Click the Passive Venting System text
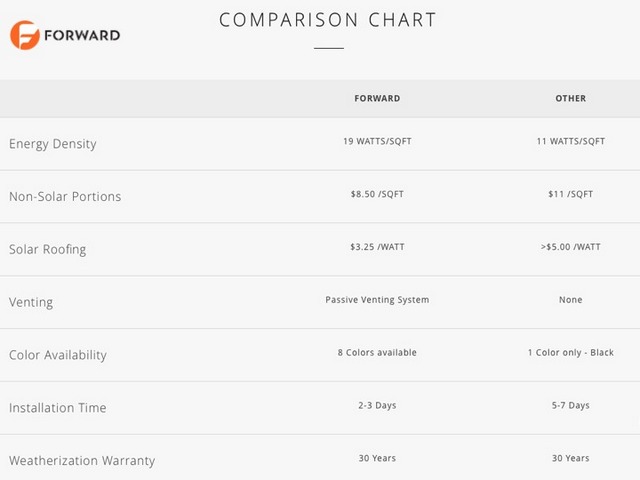This screenshot has height=480, width=640. click(x=377, y=300)
